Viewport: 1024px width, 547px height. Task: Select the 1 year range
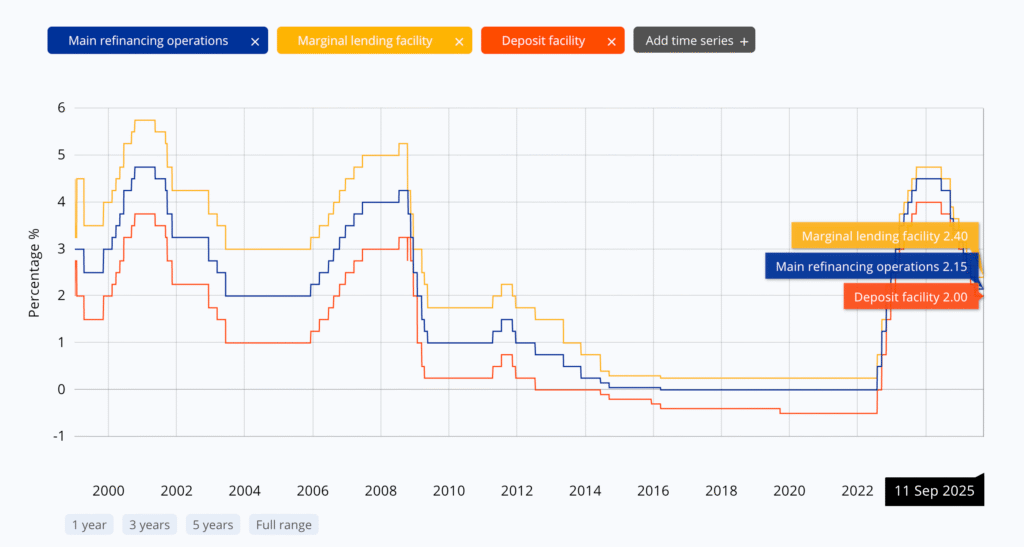click(90, 524)
